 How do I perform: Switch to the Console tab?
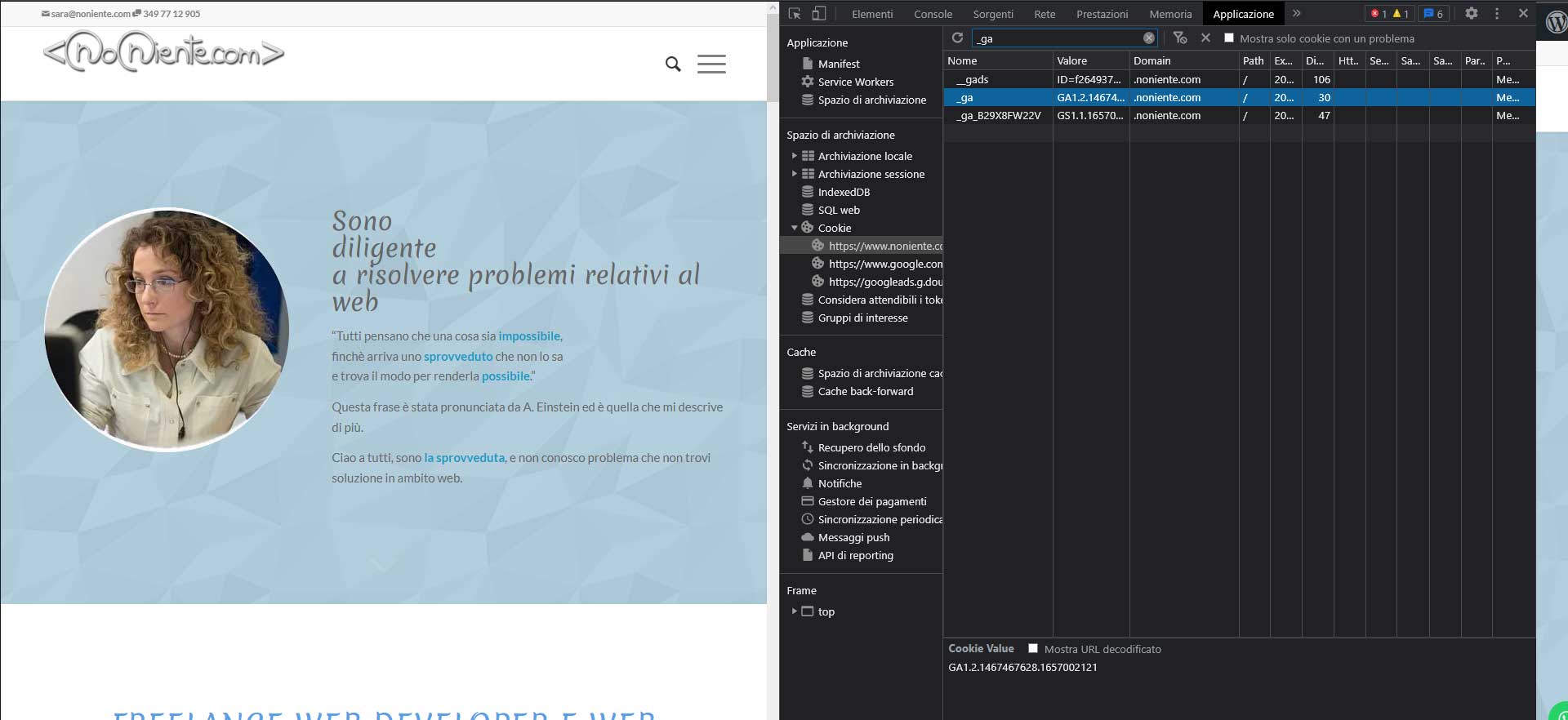click(x=933, y=14)
